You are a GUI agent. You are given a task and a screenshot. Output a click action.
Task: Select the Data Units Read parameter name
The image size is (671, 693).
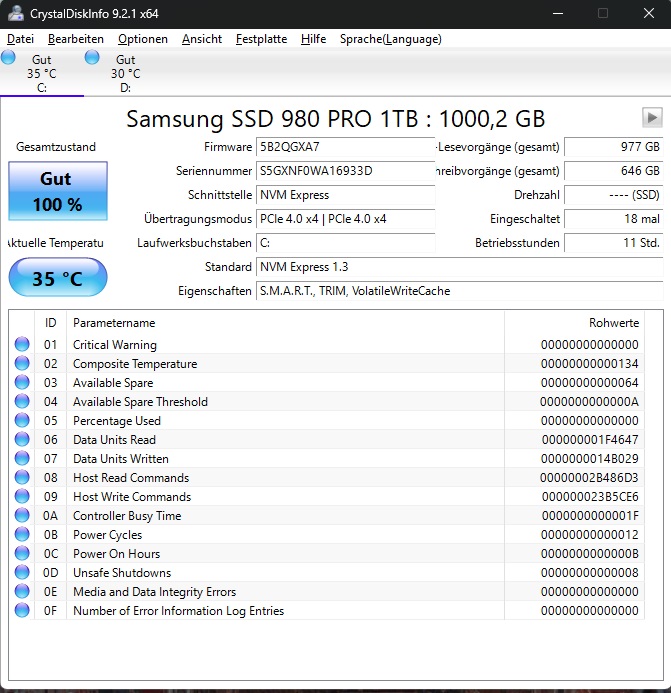pyautogui.click(x=114, y=440)
